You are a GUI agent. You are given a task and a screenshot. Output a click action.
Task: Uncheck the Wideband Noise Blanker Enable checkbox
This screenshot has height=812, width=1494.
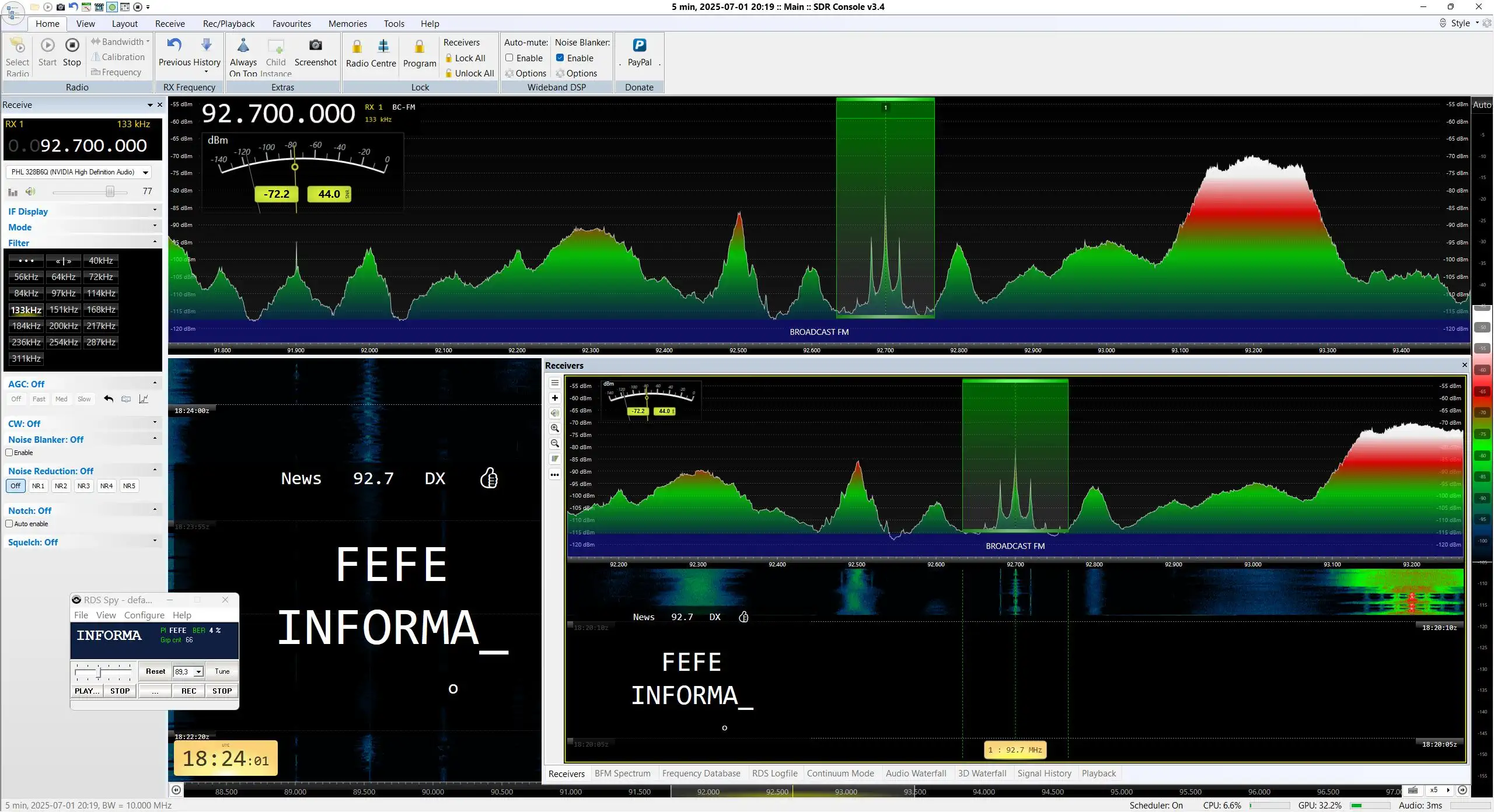(560, 58)
